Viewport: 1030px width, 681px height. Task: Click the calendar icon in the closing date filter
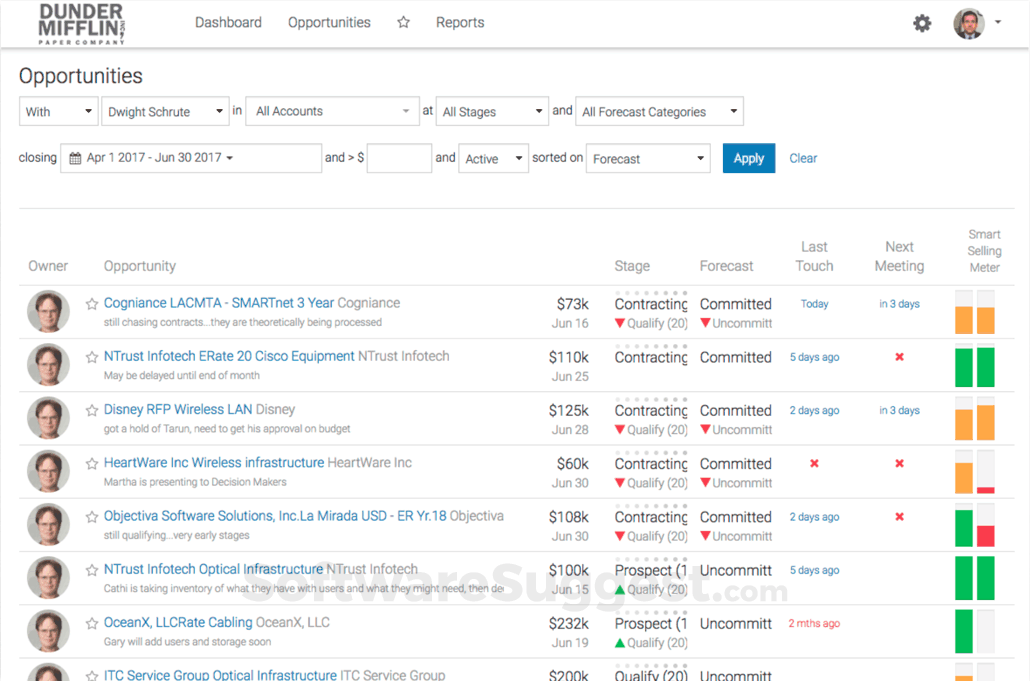point(74,158)
